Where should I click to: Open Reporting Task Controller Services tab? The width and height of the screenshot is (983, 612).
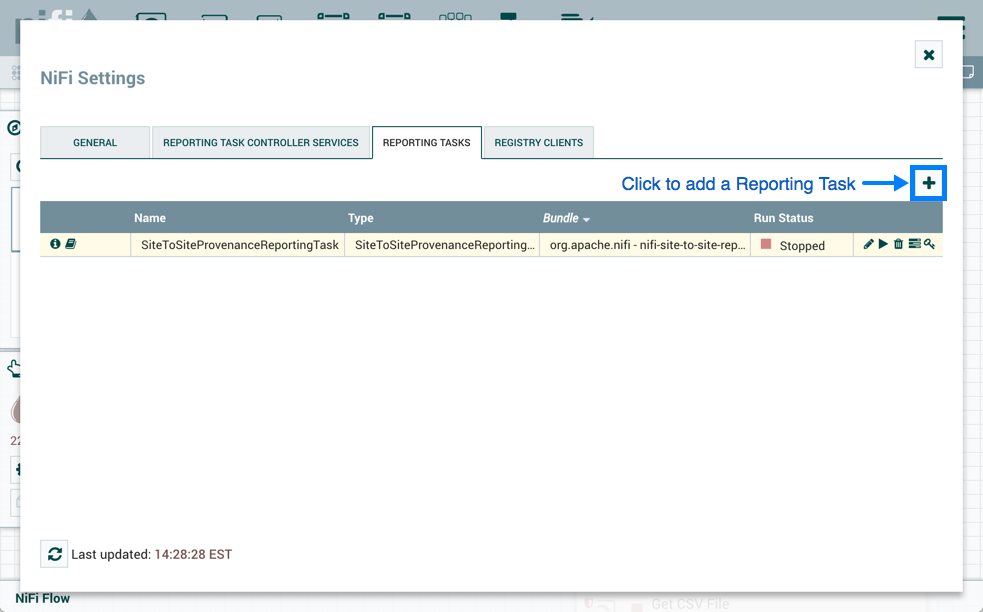[x=260, y=143]
